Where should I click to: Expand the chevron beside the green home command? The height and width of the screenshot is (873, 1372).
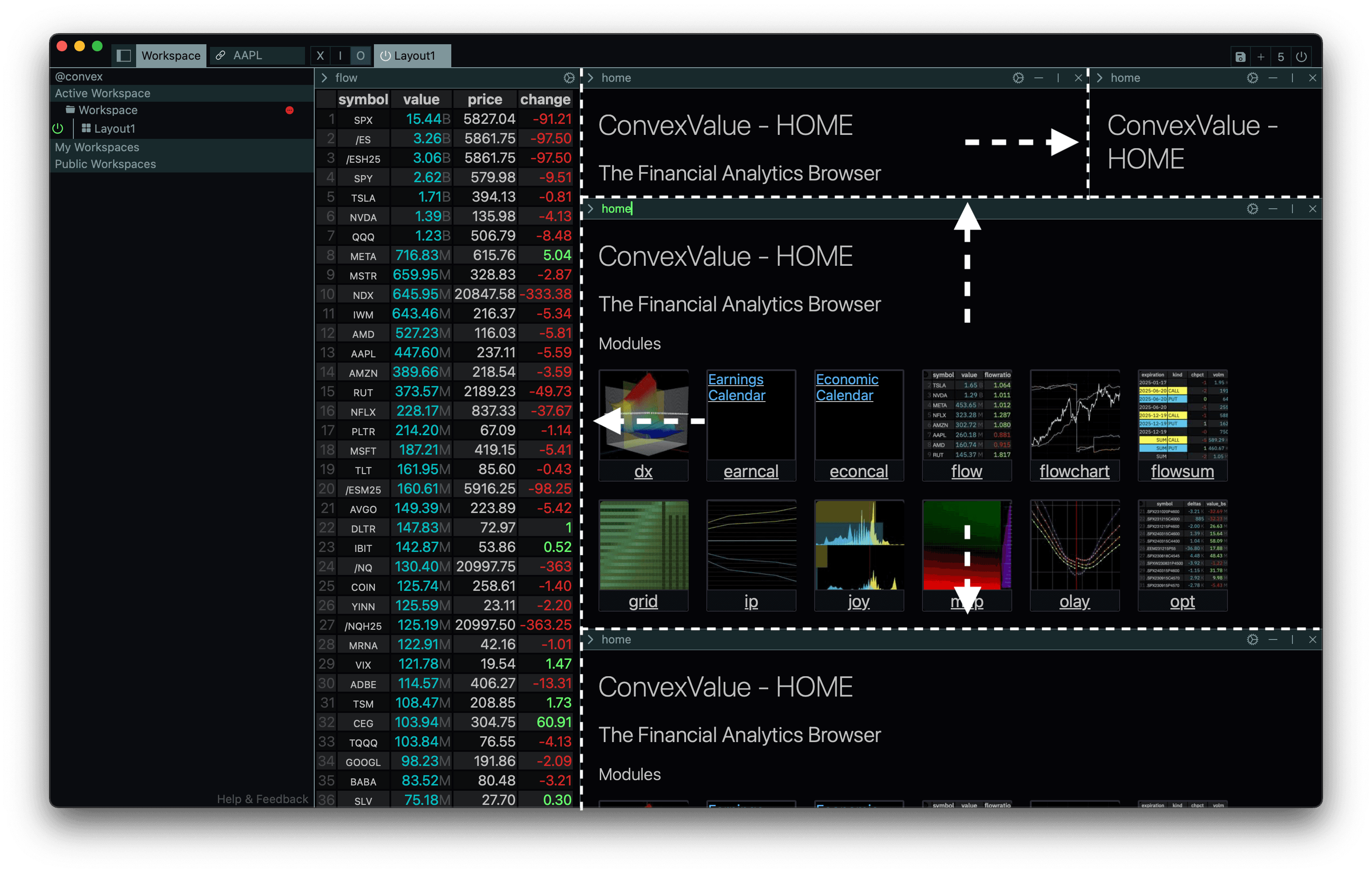tap(591, 209)
